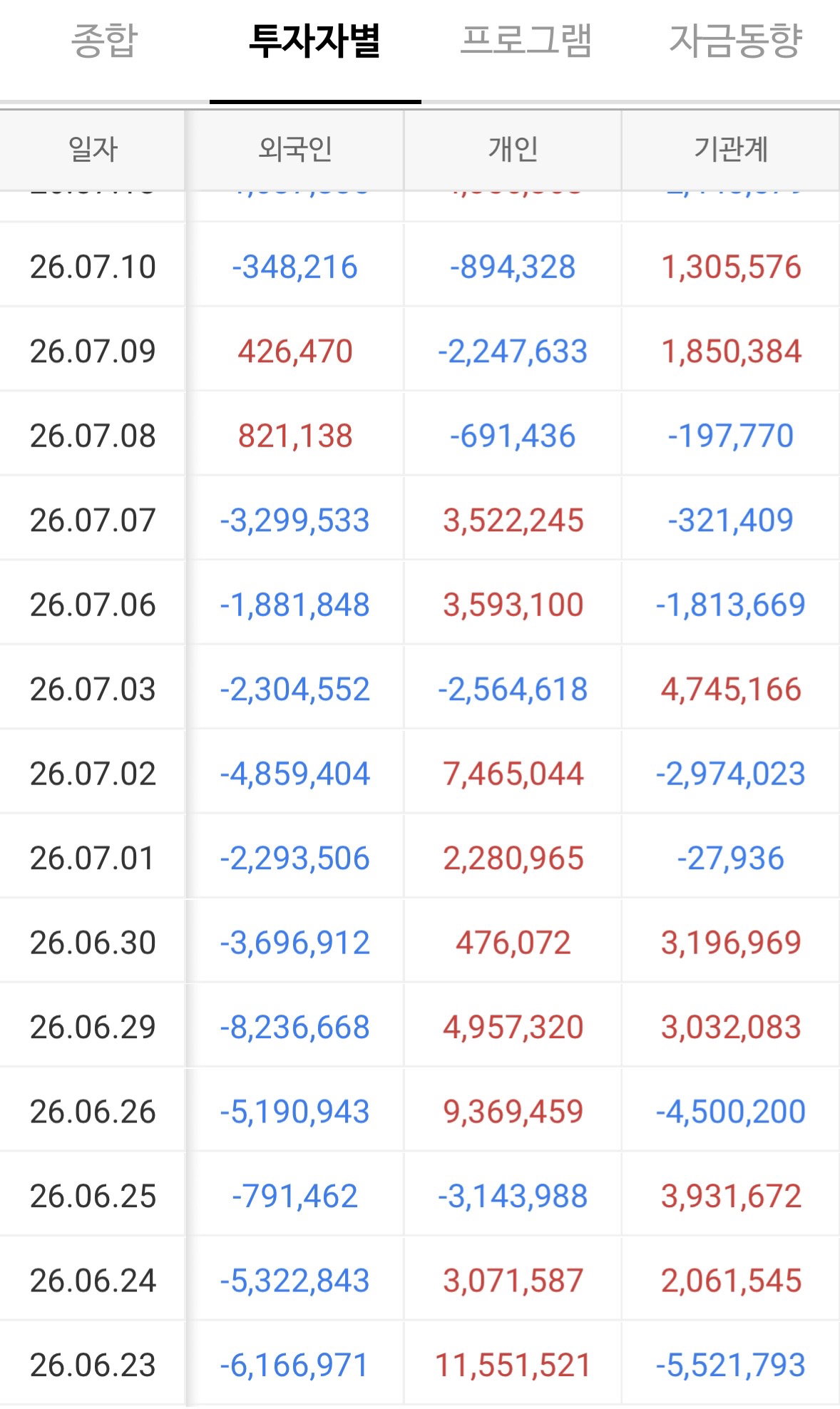This screenshot has height=1409, width=840.
Task: Click foreign value -8,236,668 on 26.06.29
Action: click(295, 1028)
